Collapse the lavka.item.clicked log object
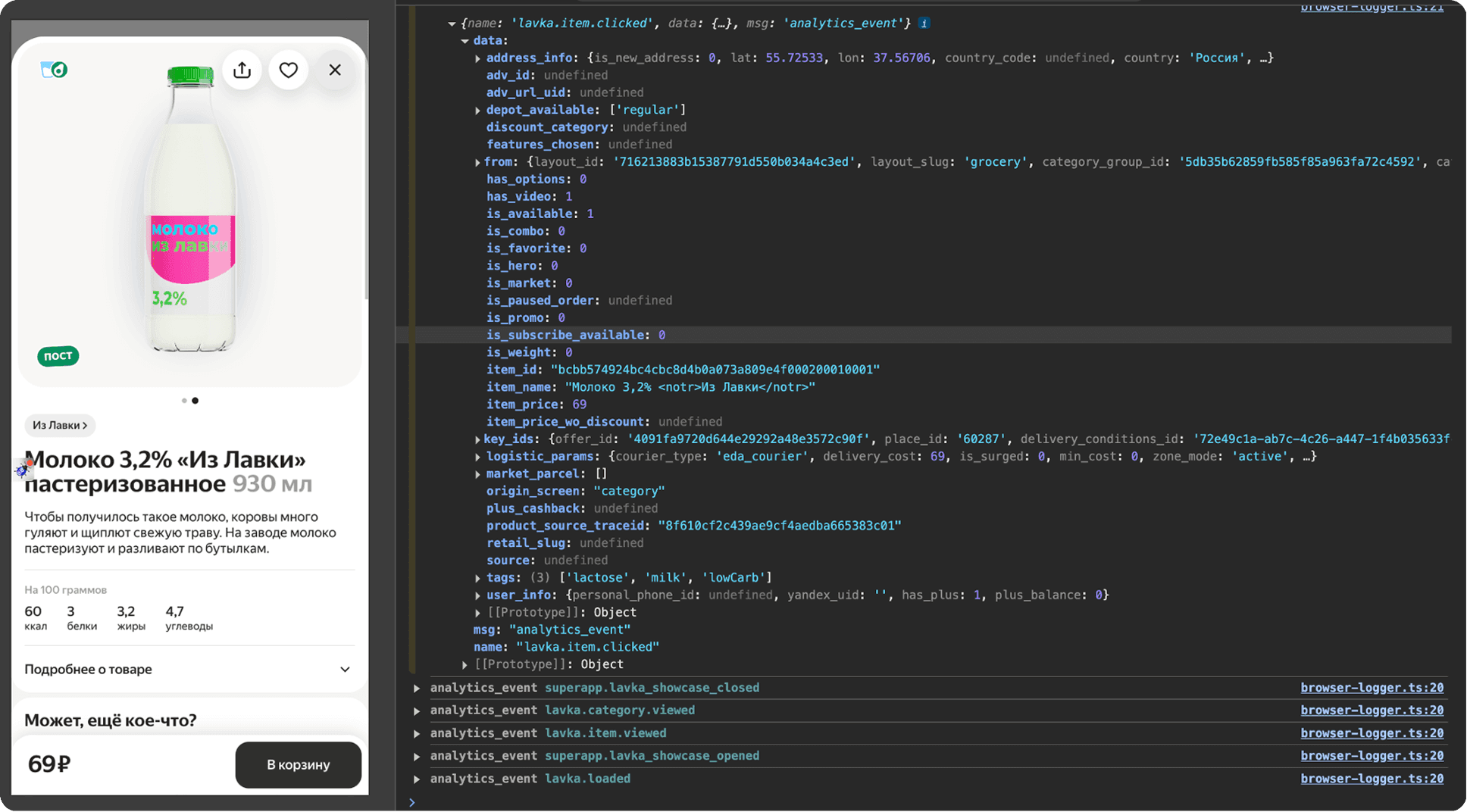Image resolution: width=1467 pixels, height=812 pixels. [x=452, y=23]
